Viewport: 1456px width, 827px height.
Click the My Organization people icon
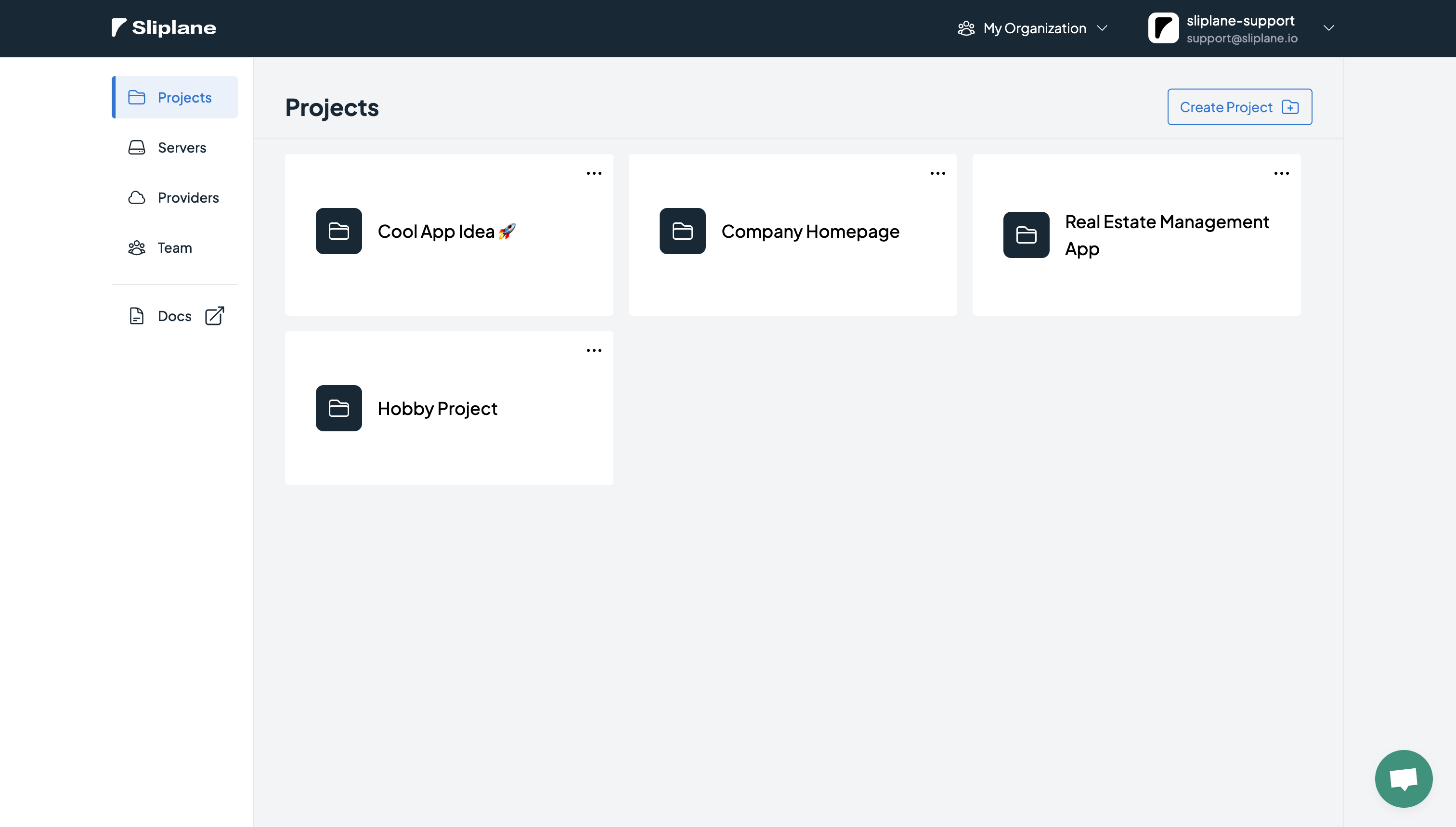966,28
